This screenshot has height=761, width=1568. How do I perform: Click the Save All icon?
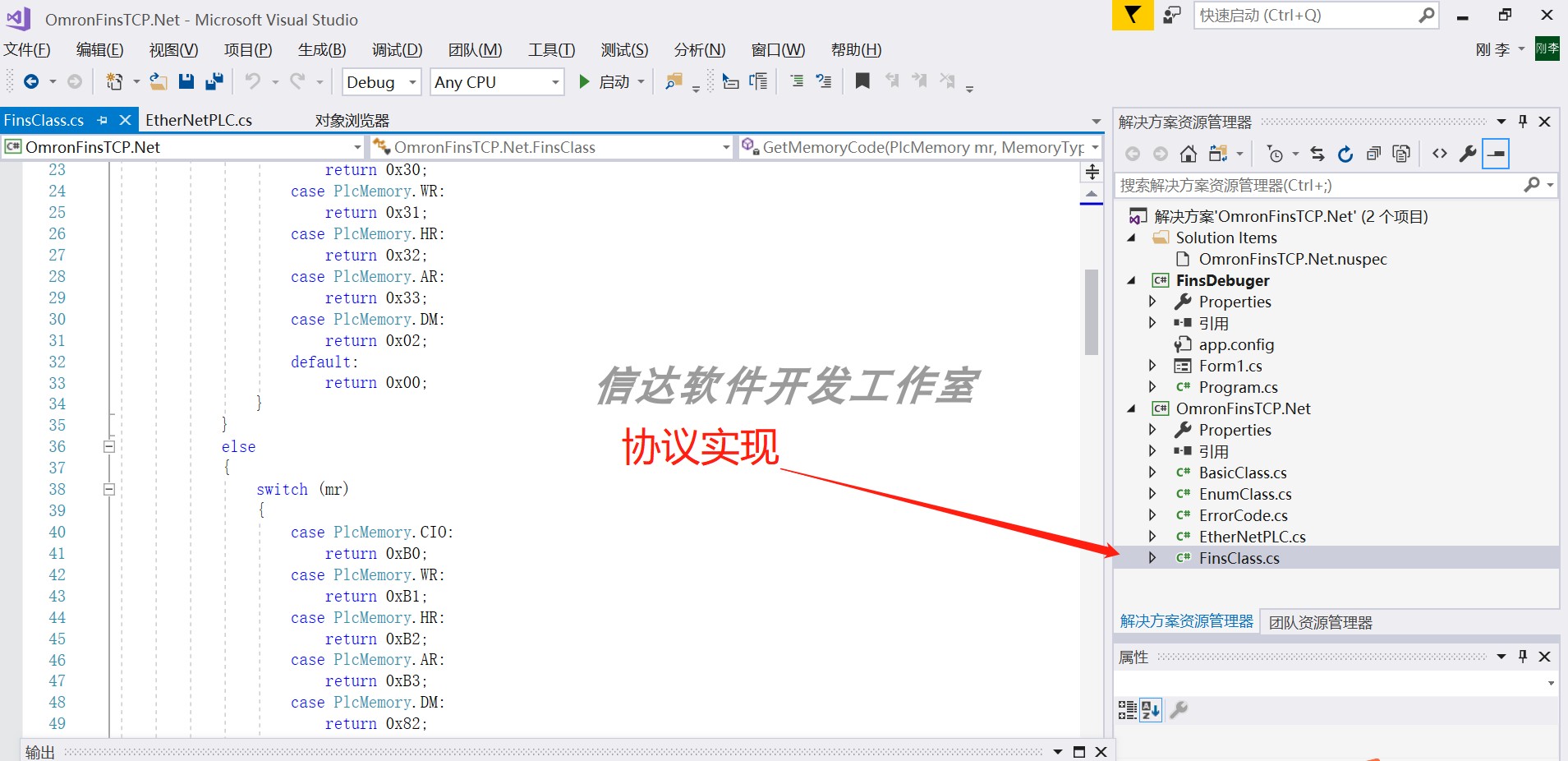pos(214,81)
